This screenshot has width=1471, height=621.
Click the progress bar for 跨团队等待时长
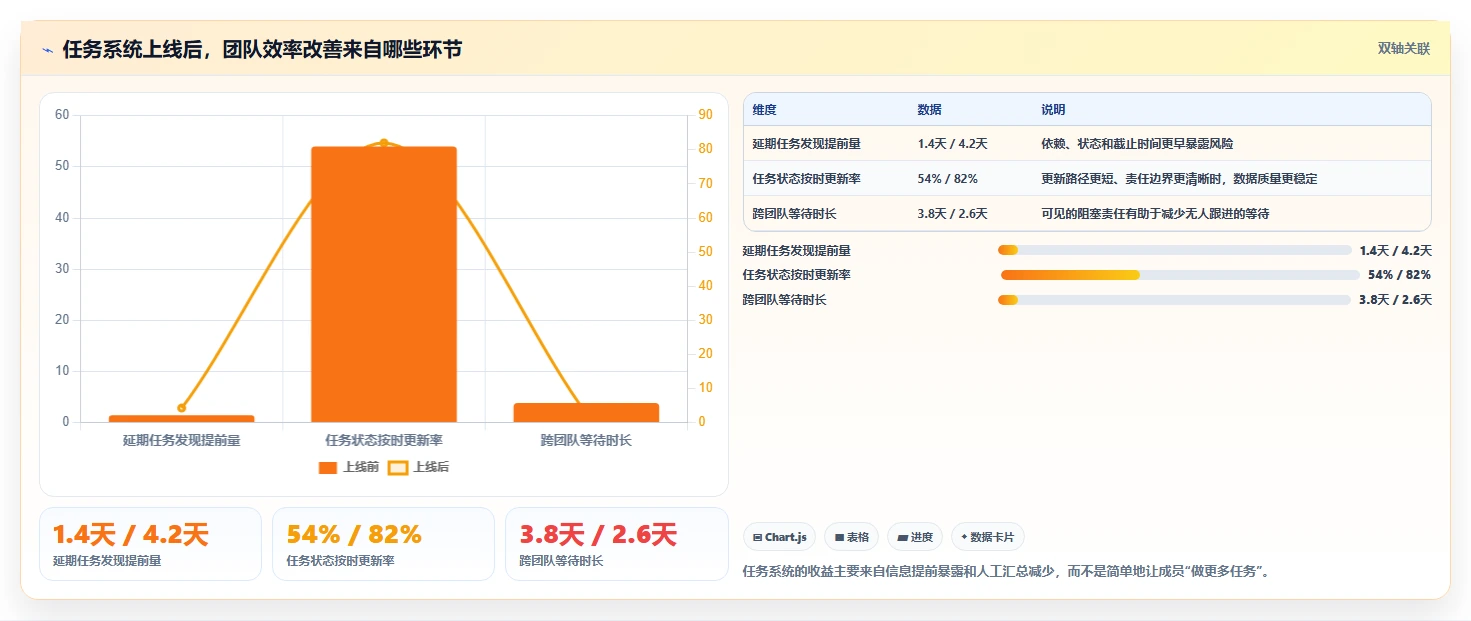coord(1174,300)
